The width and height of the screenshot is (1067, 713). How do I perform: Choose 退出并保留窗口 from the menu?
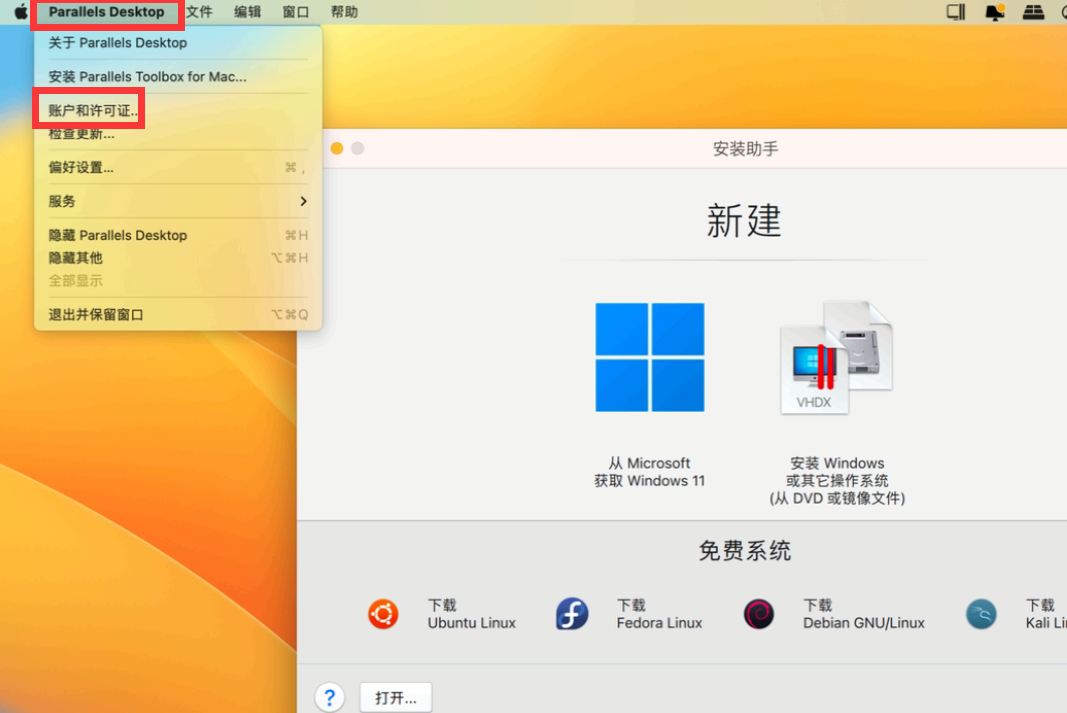coord(96,314)
